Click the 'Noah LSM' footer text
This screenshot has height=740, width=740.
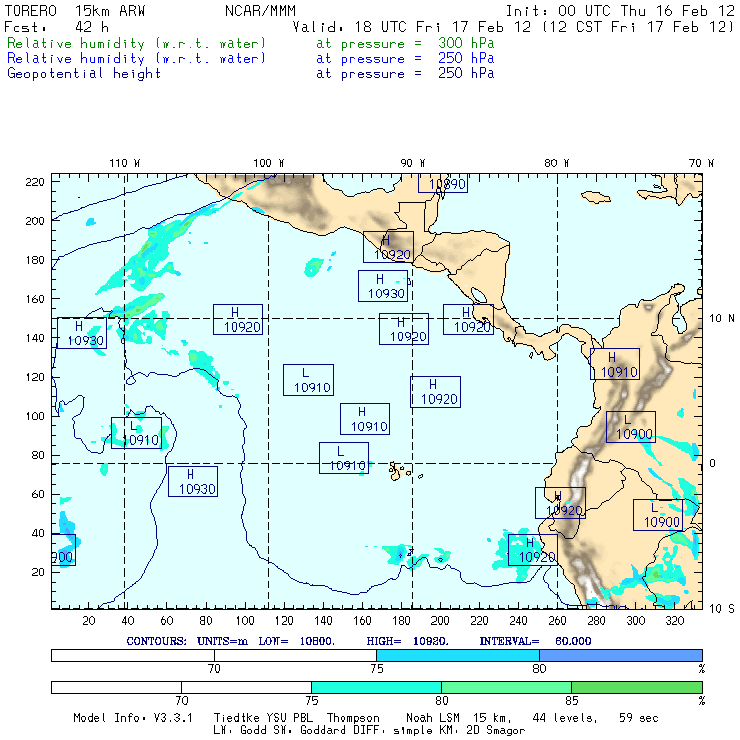pyautogui.click(x=432, y=718)
